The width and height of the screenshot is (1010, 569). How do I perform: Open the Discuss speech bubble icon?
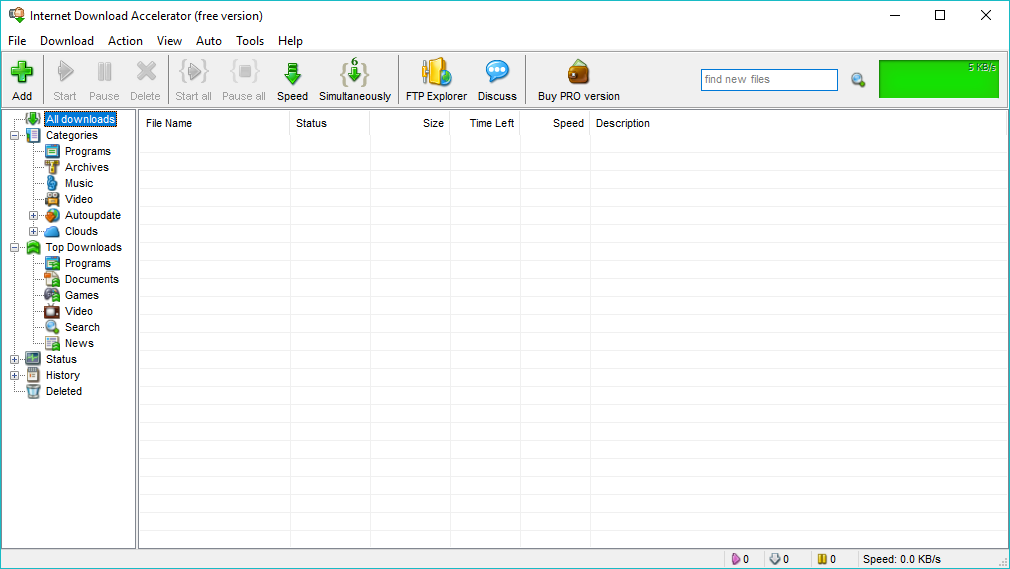point(497,73)
